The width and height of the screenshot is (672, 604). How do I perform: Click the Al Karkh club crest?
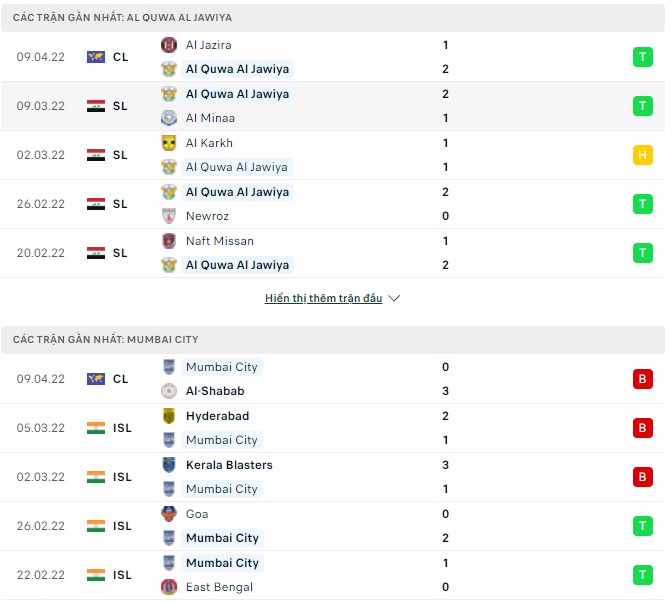pyautogui.click(x=169, y=143)
